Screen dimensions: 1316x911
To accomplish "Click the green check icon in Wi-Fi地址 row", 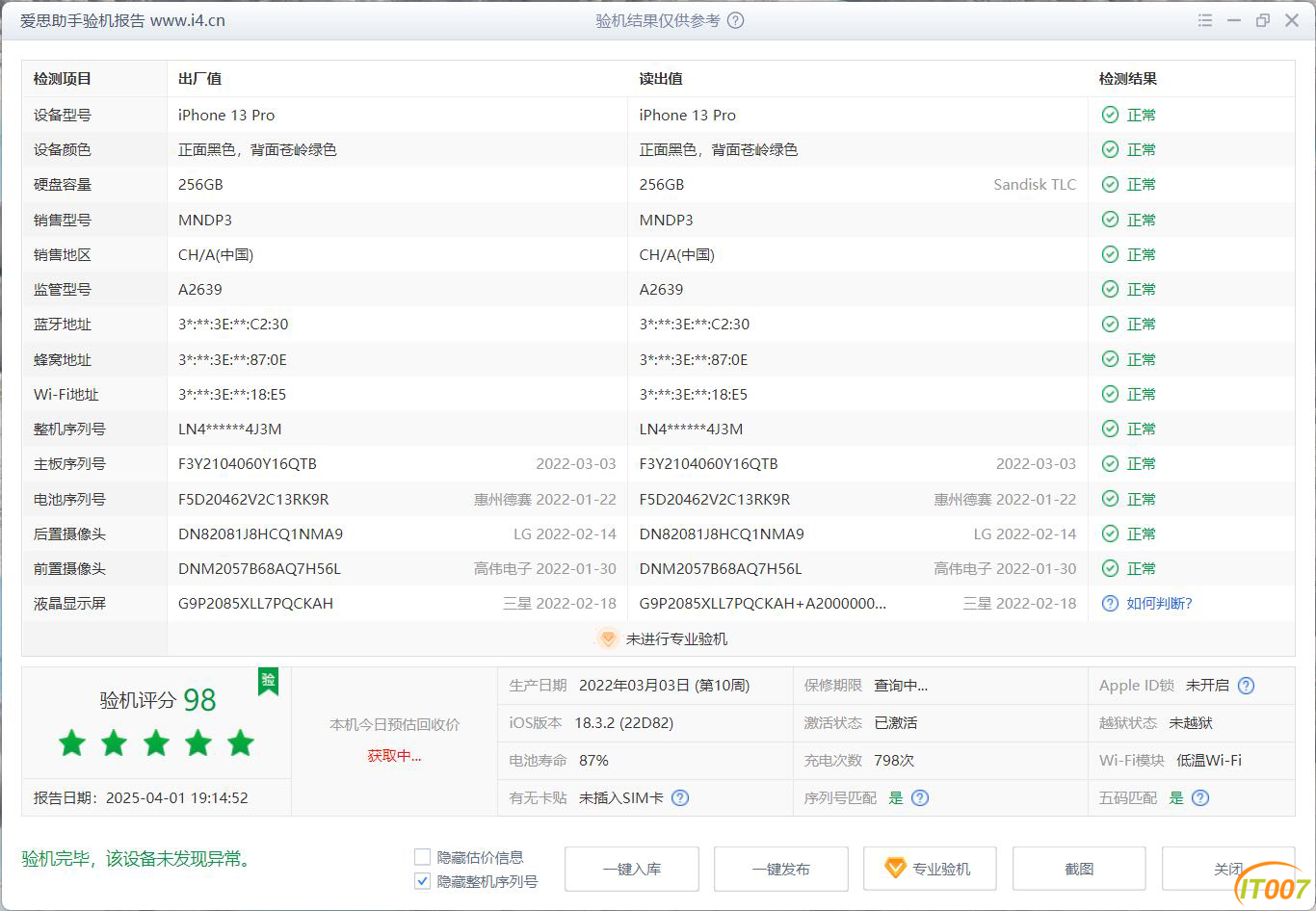I will [x=1110, y=394].
